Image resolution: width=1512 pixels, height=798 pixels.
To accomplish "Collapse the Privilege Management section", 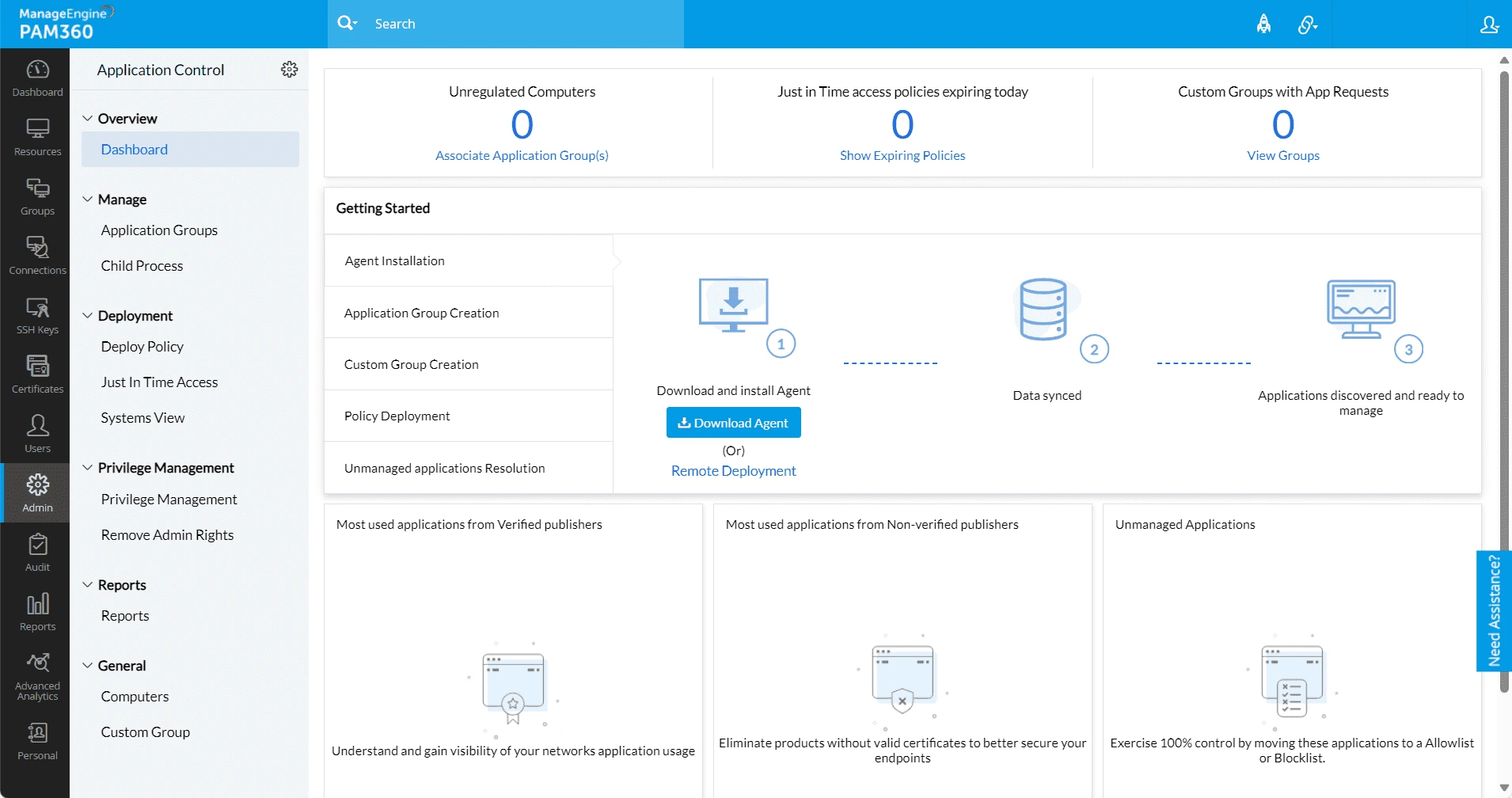I will 88,468.
